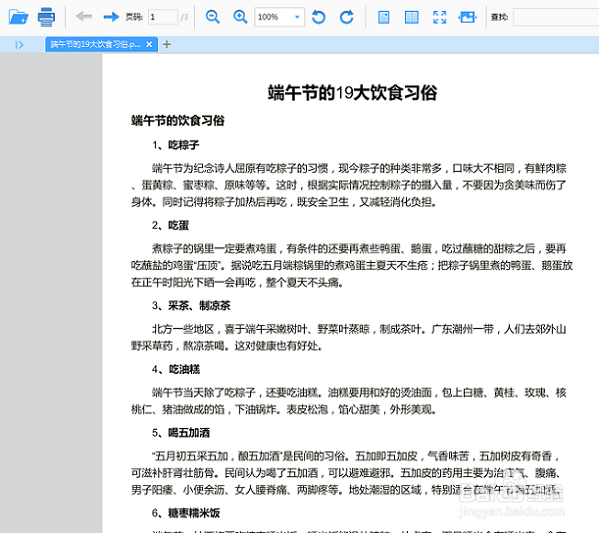
Task: Rotate the page counterclockwise
Action: click(x=319, y=17)
